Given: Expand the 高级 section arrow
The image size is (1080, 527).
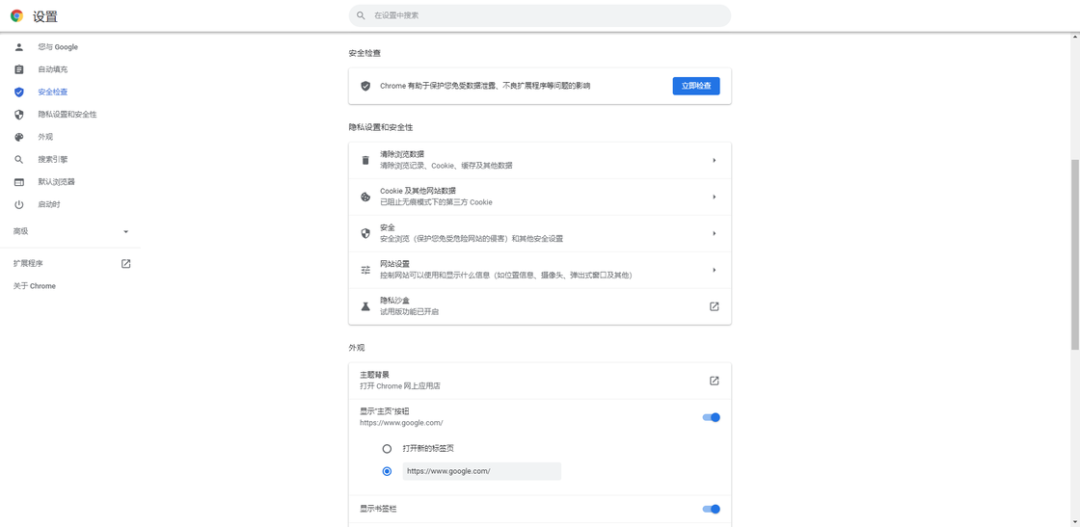Looking at the screenshot, I should click(x=125, y=231).
